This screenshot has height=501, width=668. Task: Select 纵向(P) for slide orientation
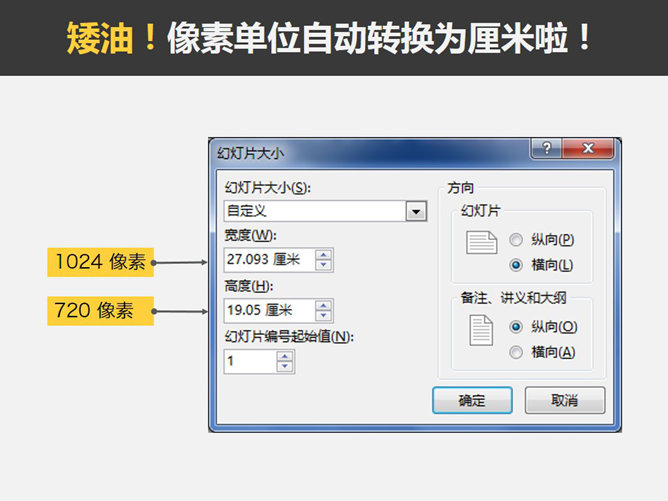pos(516,240)
